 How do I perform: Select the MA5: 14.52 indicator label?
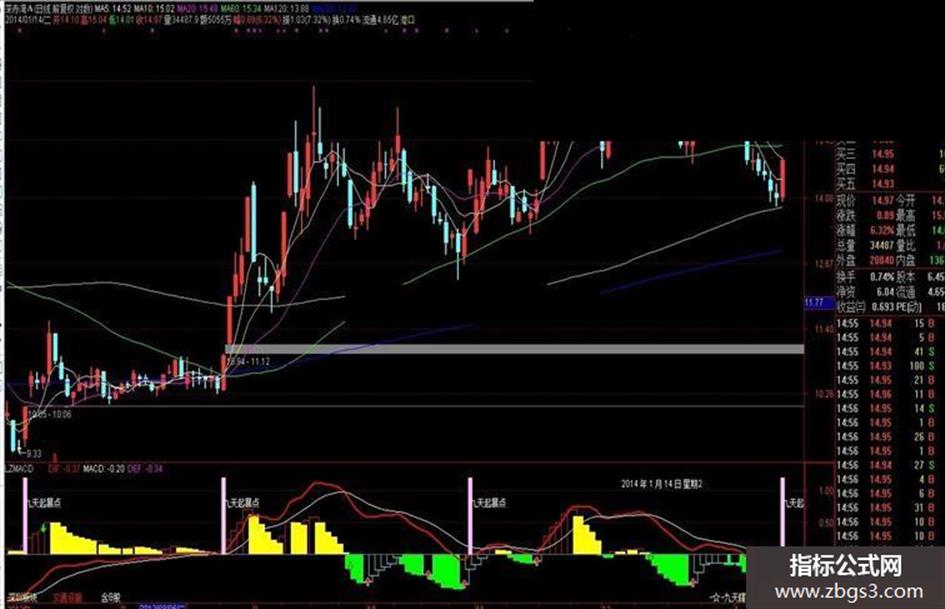(113, 8)
